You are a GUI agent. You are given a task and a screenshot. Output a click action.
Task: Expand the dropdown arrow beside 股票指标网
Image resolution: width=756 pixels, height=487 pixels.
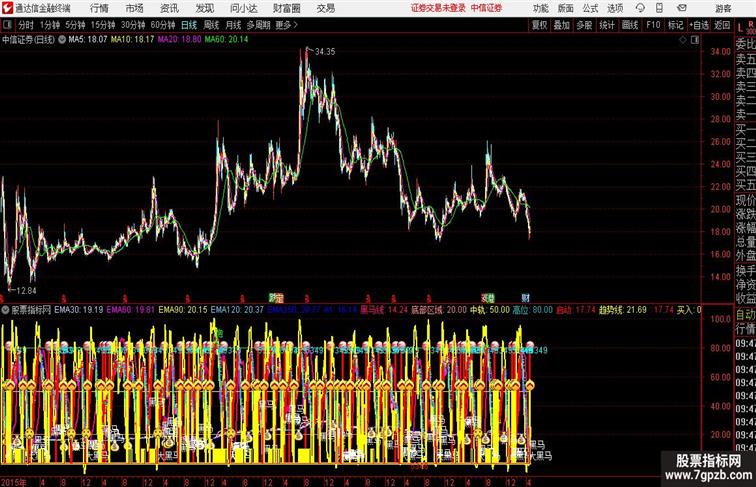tap(6, 310)
